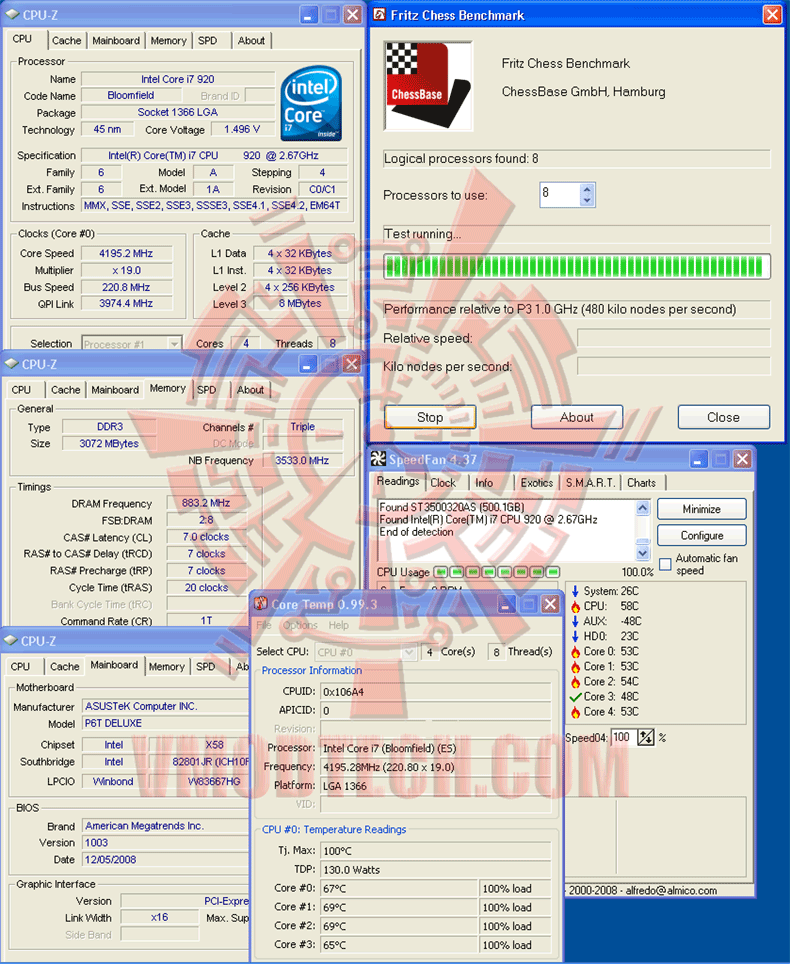
Task: Click the green checkmark icon next to Core 3: 48C
Action: (575, 697)
